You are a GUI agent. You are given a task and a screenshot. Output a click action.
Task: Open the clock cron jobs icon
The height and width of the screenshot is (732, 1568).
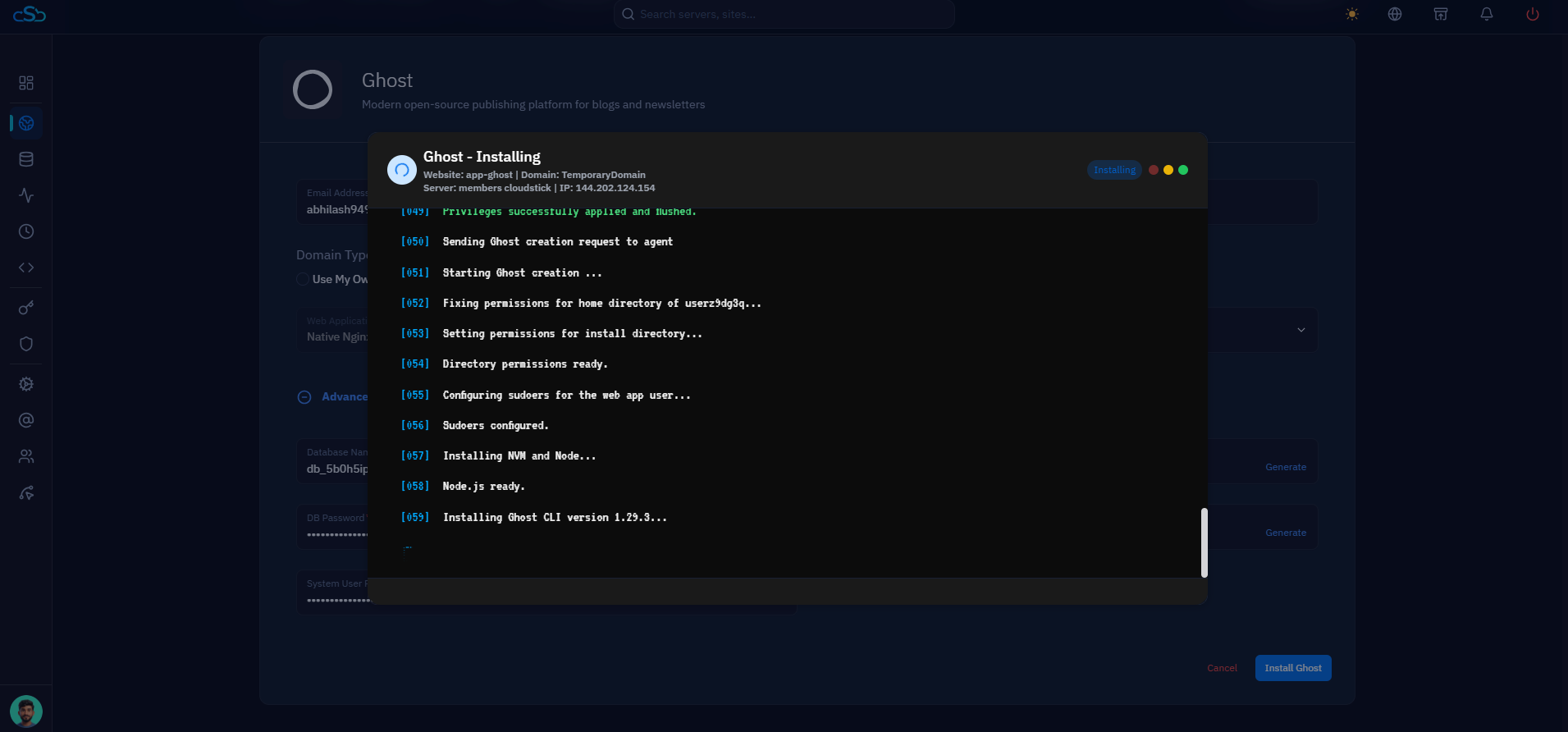pos(26,231)
